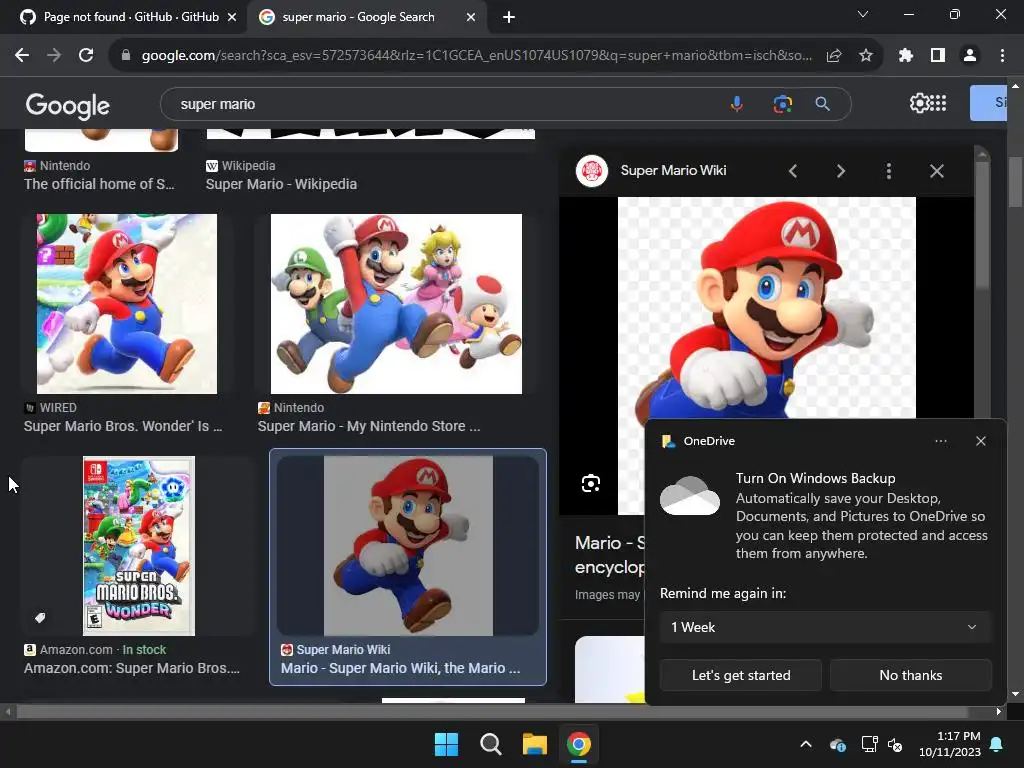
Task: Open Super Mario Bros. Wonder WIRED link
Action: point(123,426)
